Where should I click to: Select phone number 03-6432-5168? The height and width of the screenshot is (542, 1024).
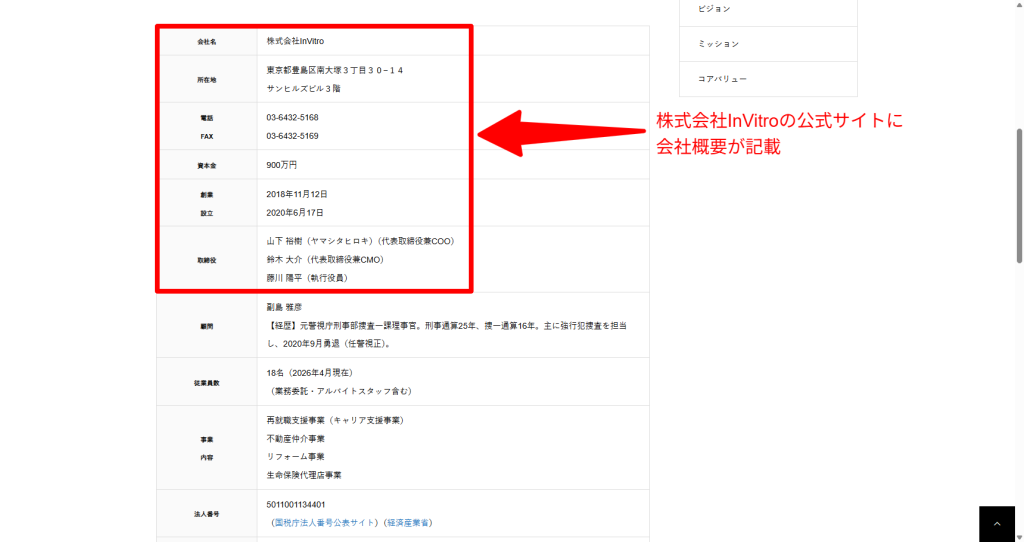tap(292, 118)
